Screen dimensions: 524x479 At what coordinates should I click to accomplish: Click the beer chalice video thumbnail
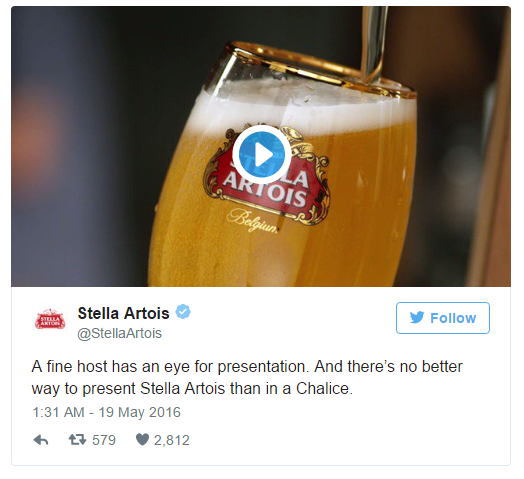coord(261,146)
